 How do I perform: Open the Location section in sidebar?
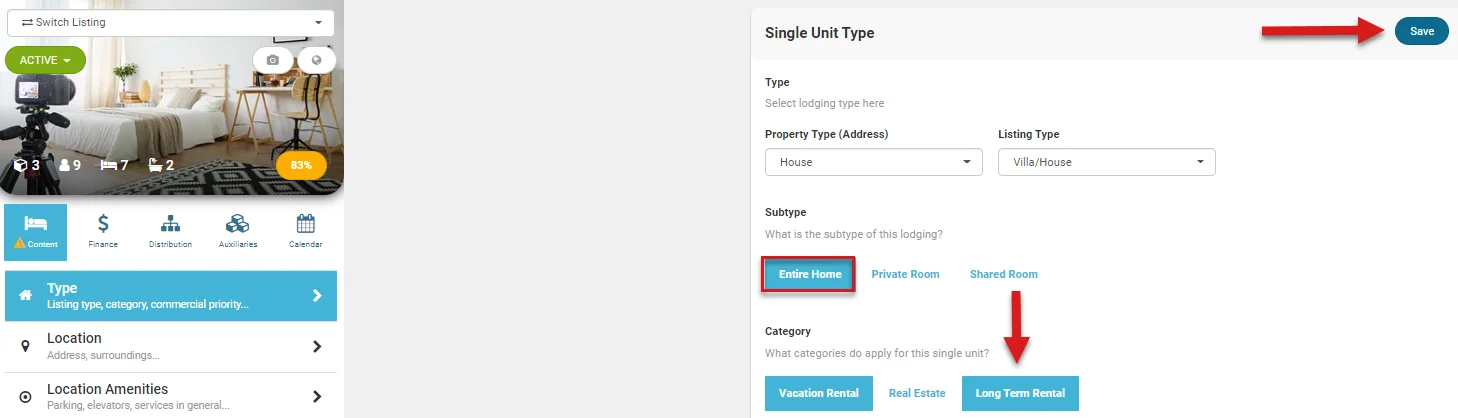point(171,346)
